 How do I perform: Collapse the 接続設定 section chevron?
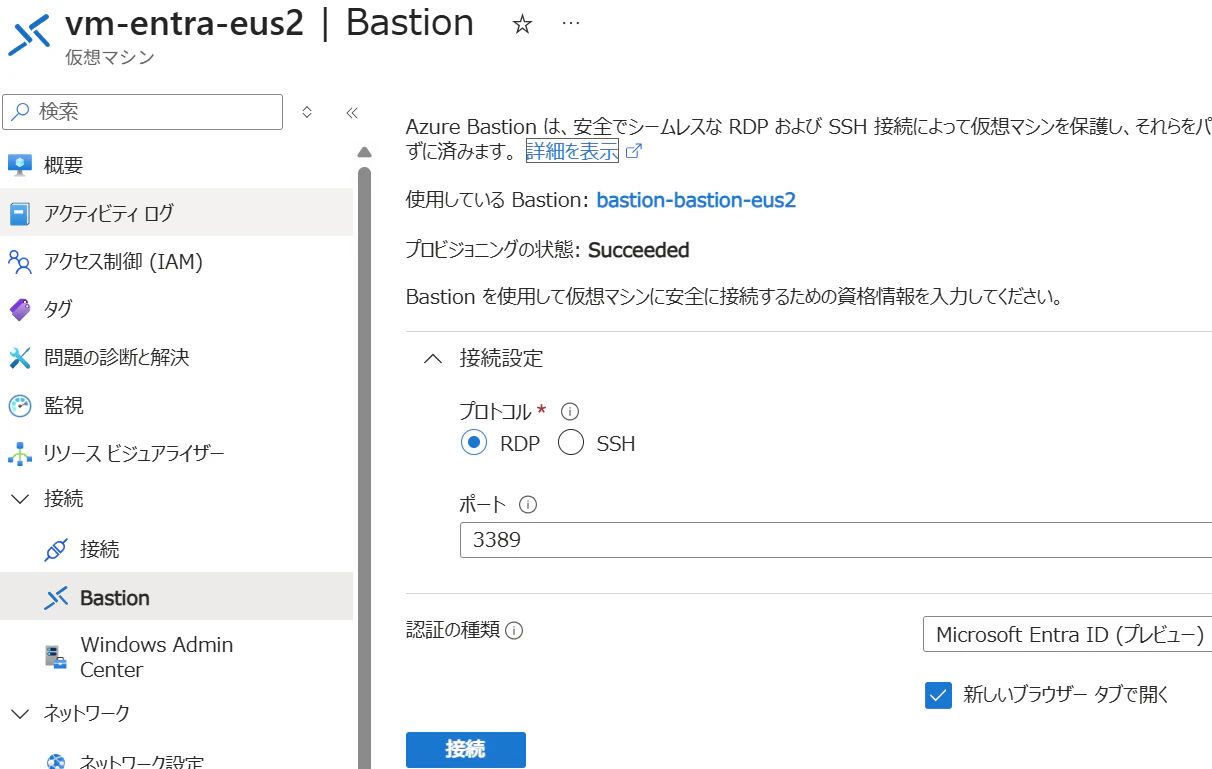click(433, 359)
